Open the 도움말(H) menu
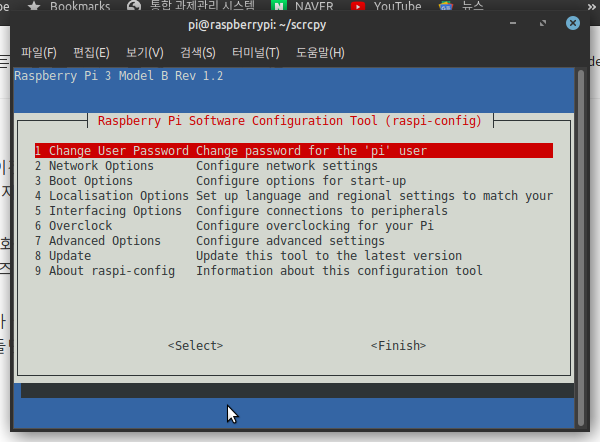 pyautogui.click(x=320, y=52)
